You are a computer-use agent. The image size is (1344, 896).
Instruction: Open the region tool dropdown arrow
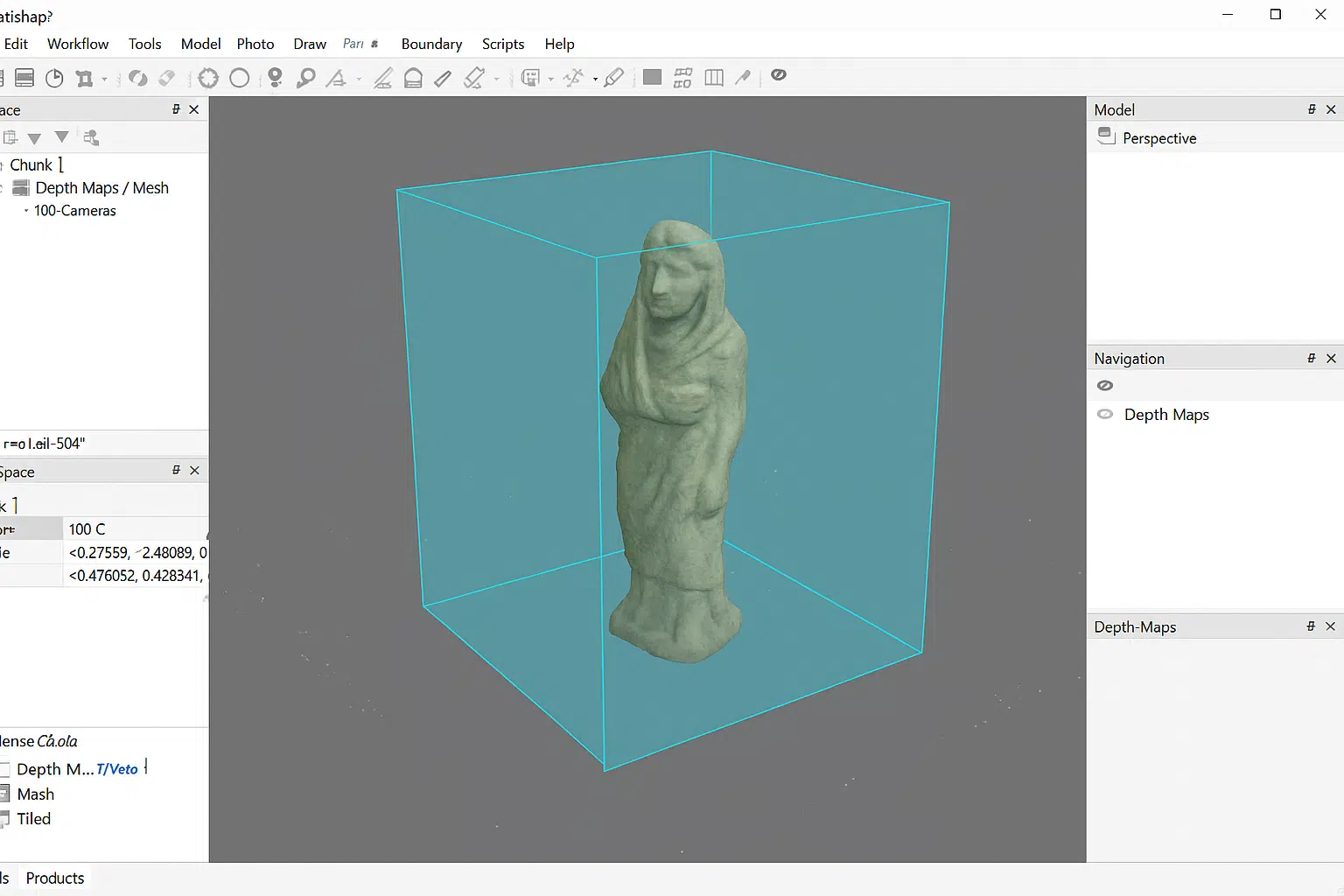(x=102, y=80)
